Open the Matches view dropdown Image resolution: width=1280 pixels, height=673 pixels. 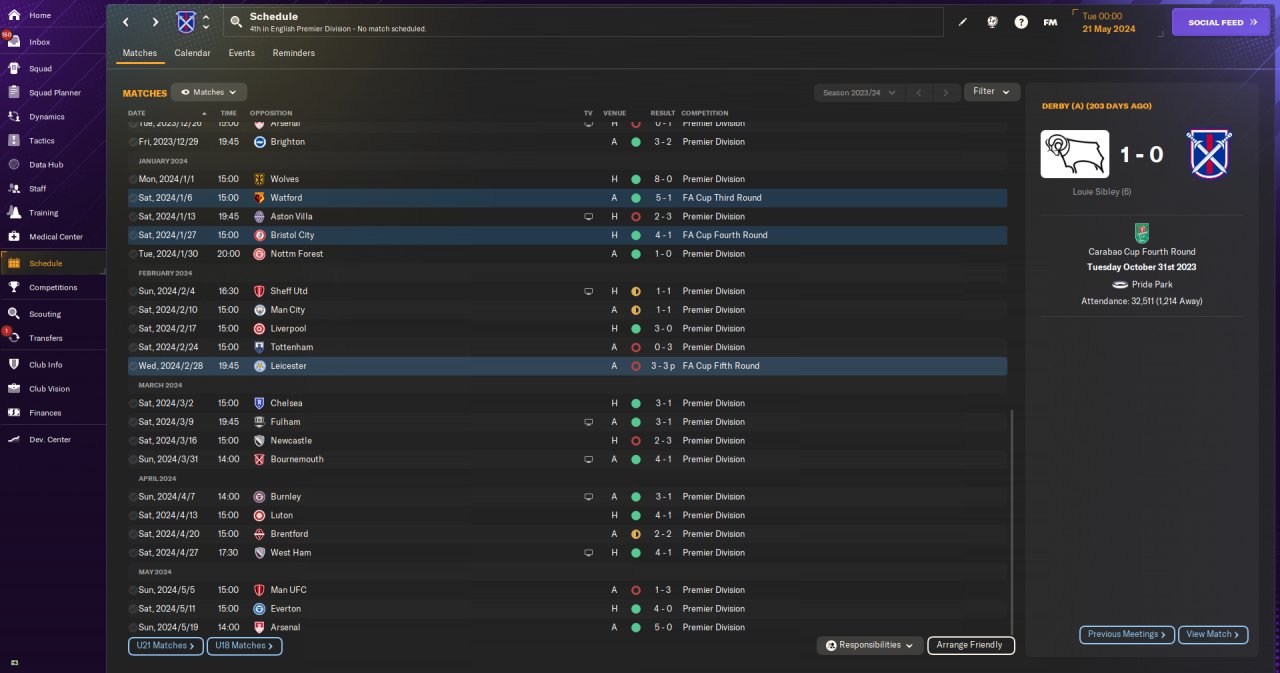tap(209, 92)
